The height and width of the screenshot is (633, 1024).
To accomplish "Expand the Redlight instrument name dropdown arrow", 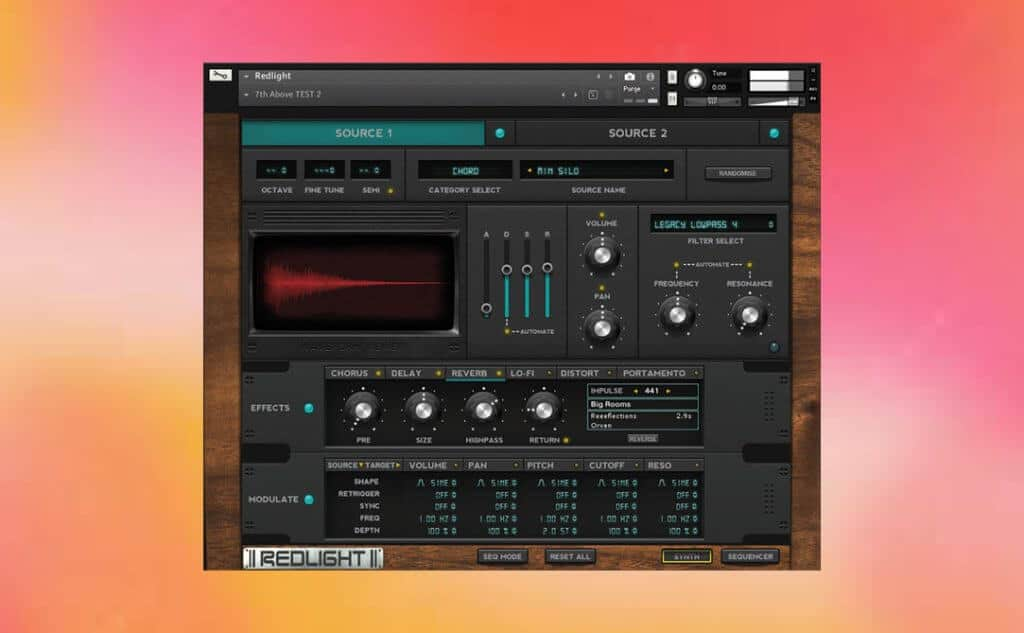I will click(246, 76).
